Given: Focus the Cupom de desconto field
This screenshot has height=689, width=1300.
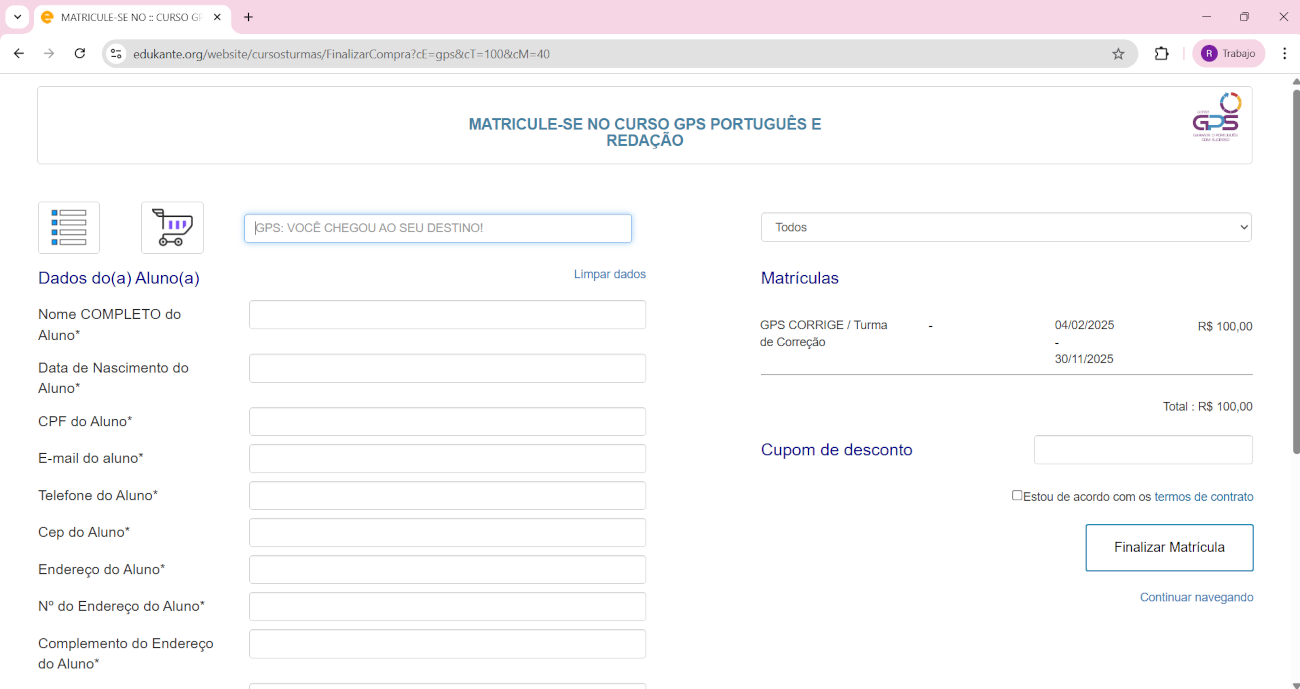Looking at the screenshot, I should tap(1142, 450).
